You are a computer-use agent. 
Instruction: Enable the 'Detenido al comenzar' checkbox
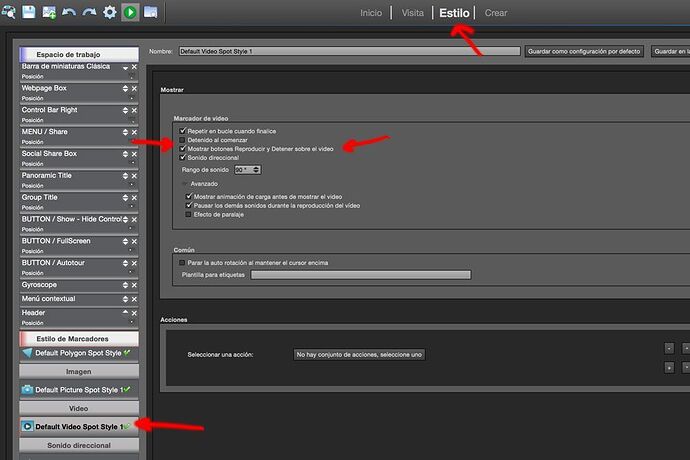[x=182, y=140]
